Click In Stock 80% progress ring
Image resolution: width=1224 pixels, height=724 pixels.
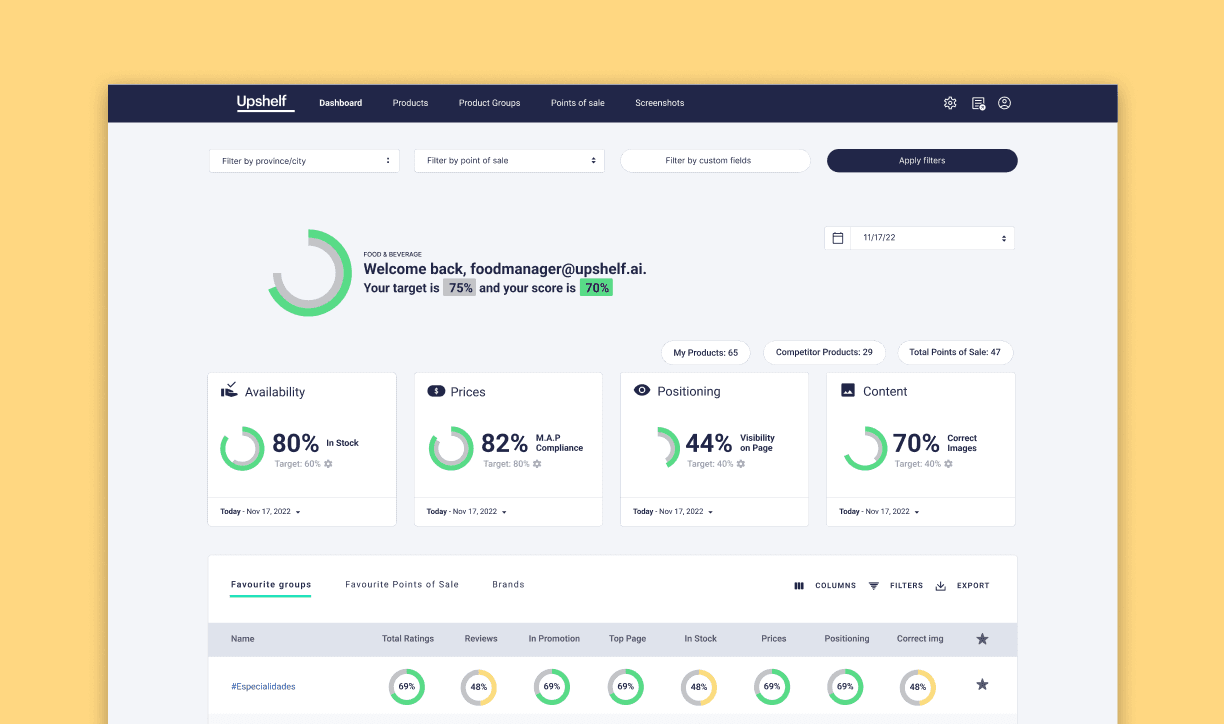point(242,449)
